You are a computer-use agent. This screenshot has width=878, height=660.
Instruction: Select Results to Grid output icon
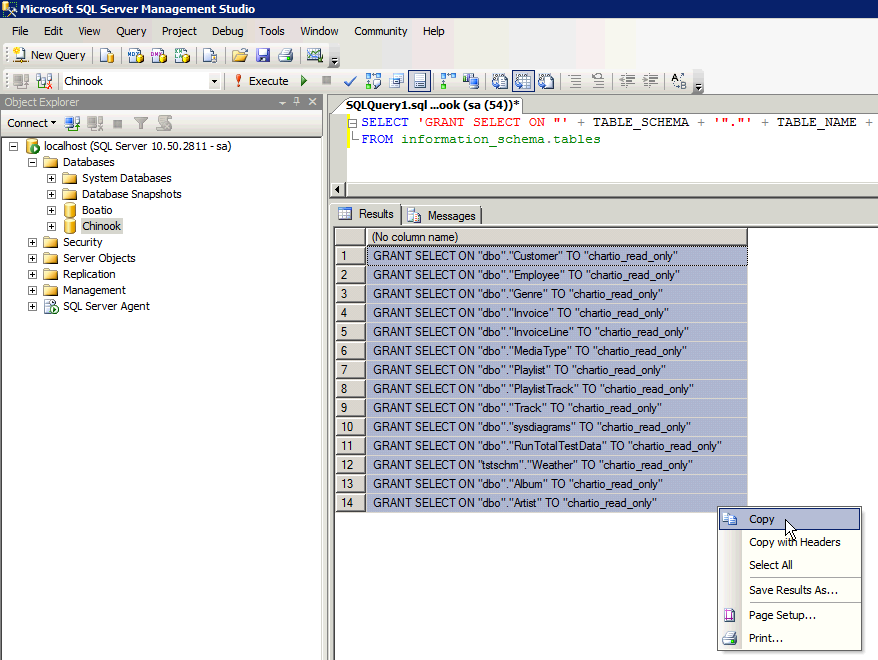(522, 81)
